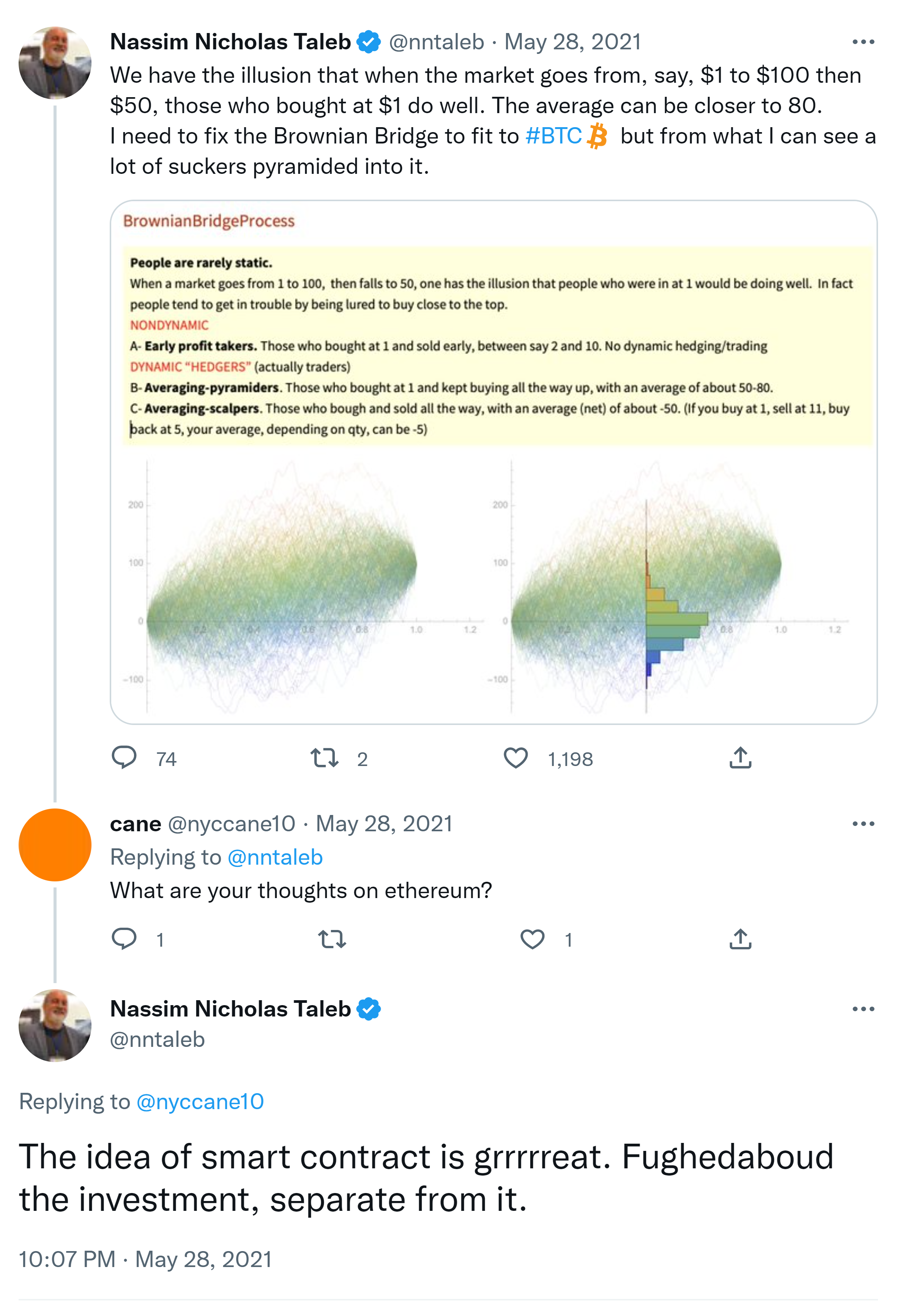The height and width of the screenshot is (1316, 897).
Task: Open more options on cane's reply
Action: click(863, 824)
